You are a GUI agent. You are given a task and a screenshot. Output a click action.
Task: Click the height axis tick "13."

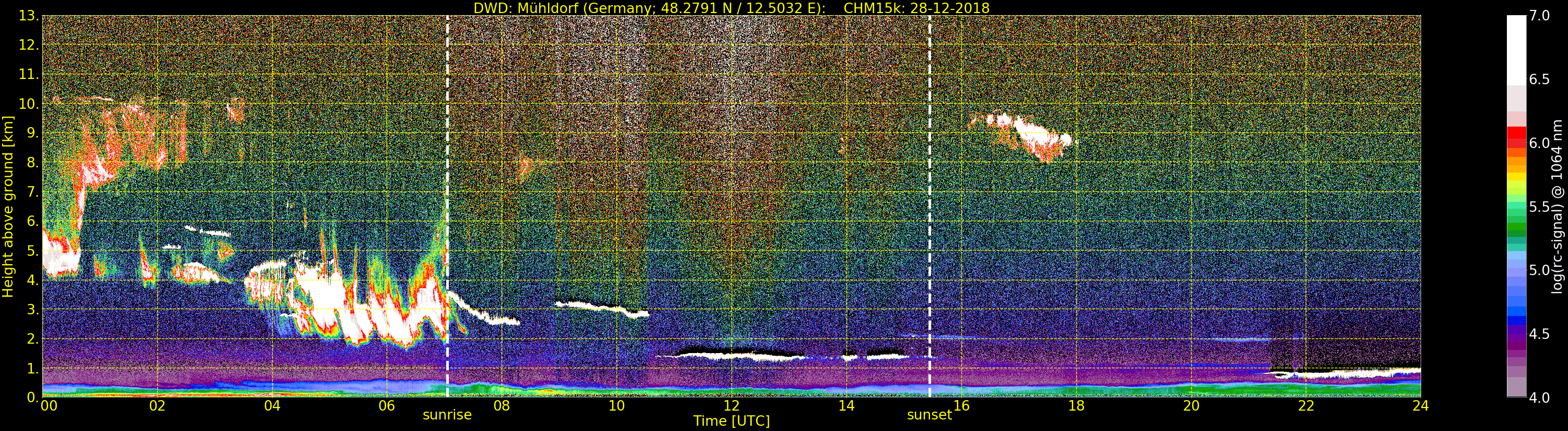tap(29, 16)
